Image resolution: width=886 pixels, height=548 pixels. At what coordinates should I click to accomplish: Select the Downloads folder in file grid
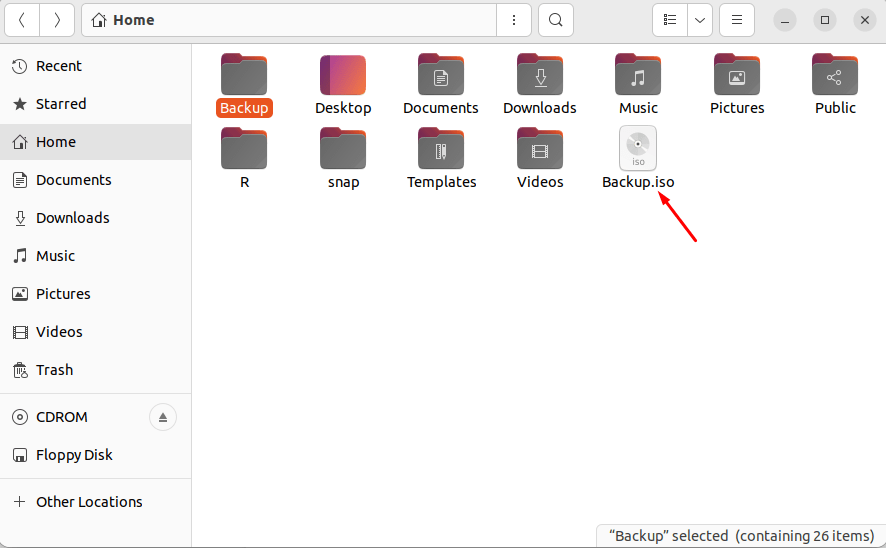pos(540,75)
